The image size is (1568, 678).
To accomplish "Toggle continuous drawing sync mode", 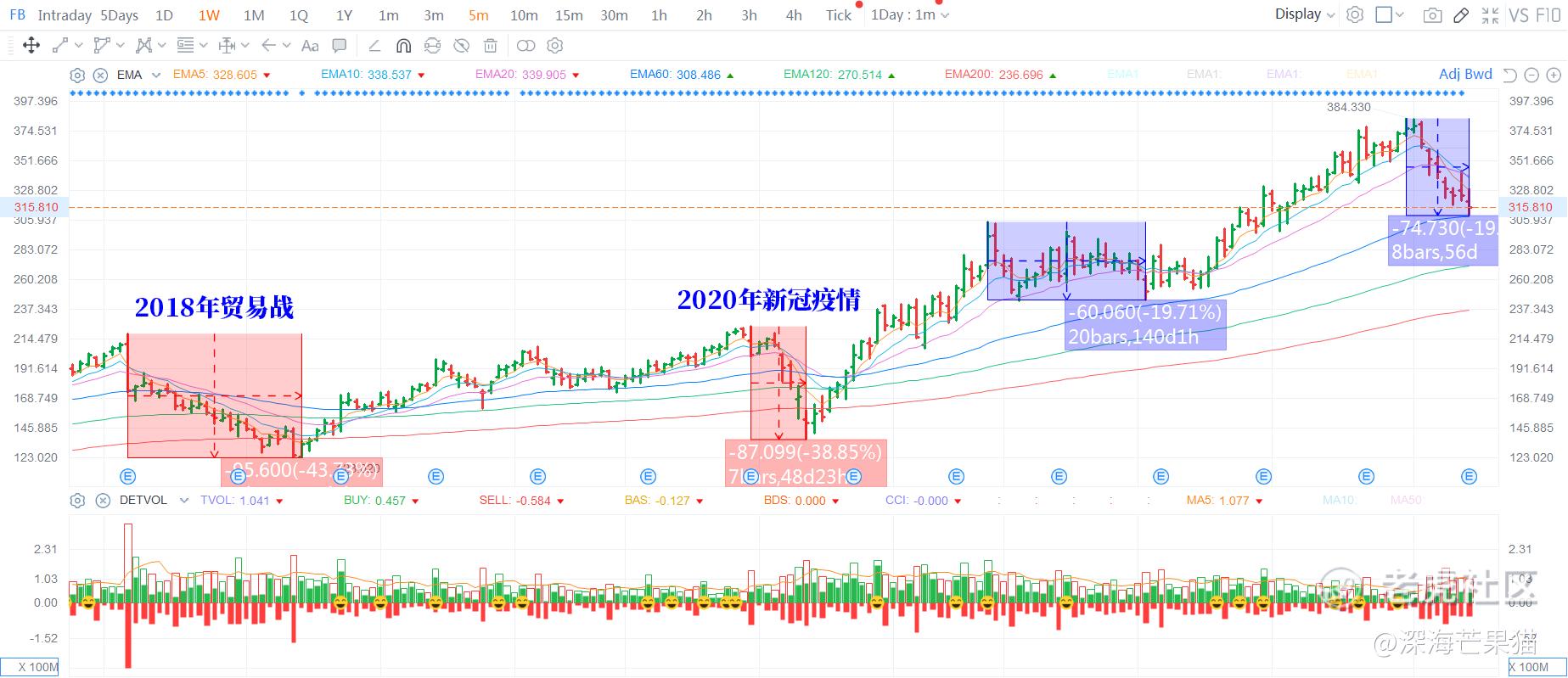I will coord(432,46).
